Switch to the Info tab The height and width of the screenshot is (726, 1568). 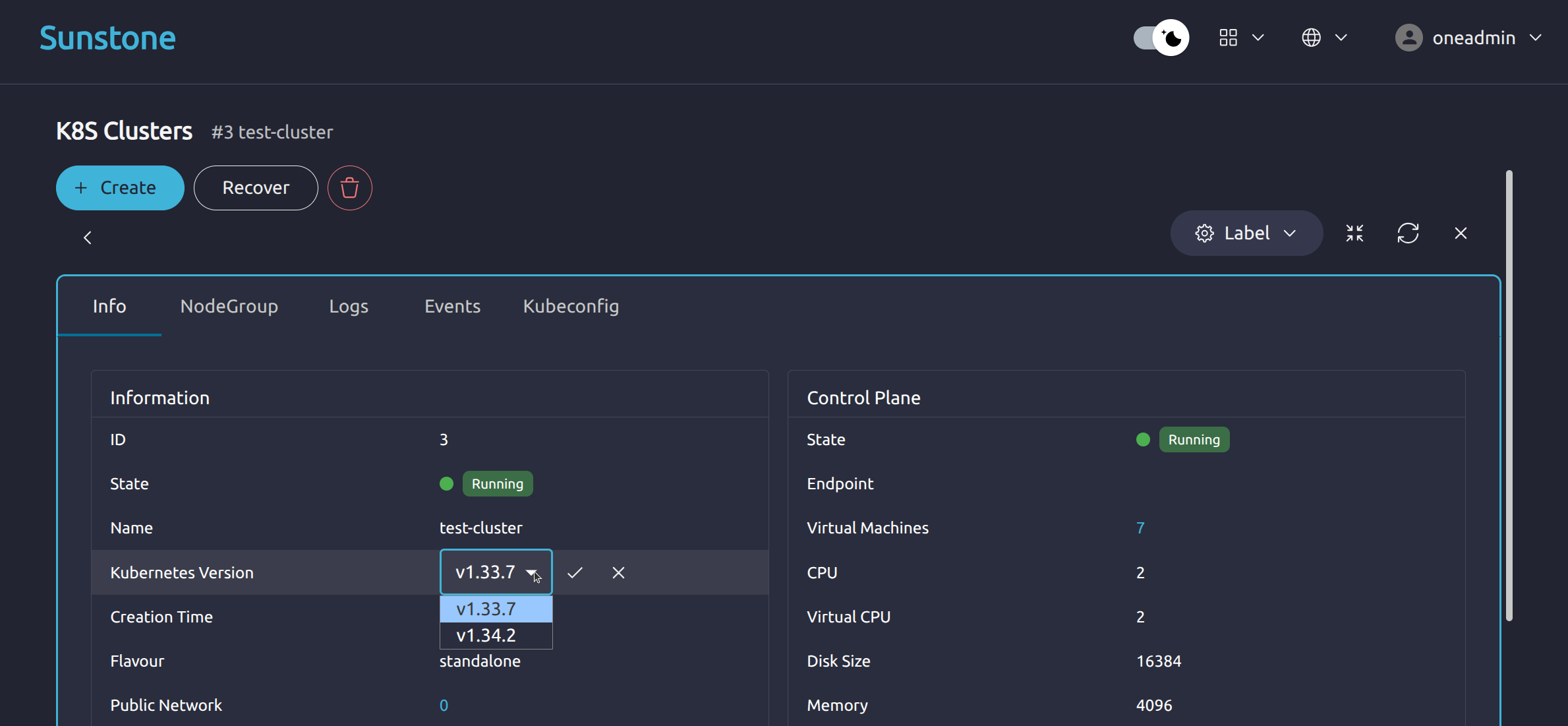point(109,306)
